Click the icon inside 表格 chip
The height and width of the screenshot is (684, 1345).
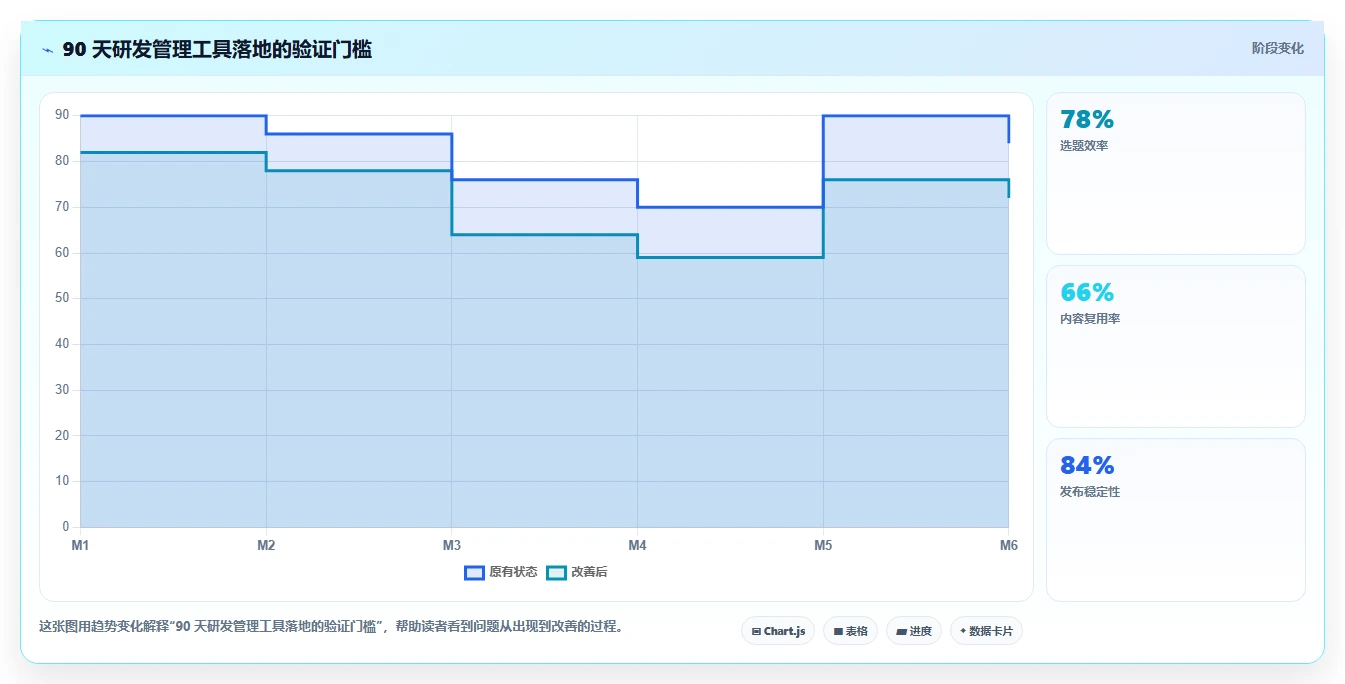coord(838,632)
